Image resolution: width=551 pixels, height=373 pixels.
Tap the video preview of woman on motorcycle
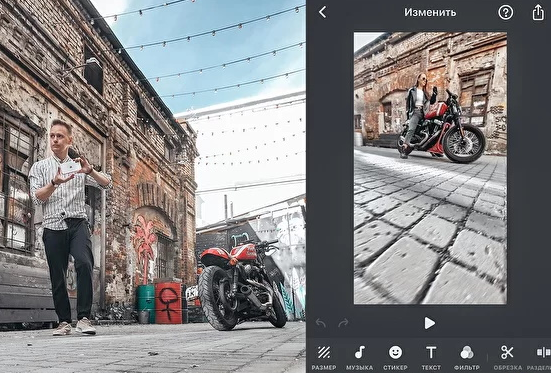click(x=430, y=168)
